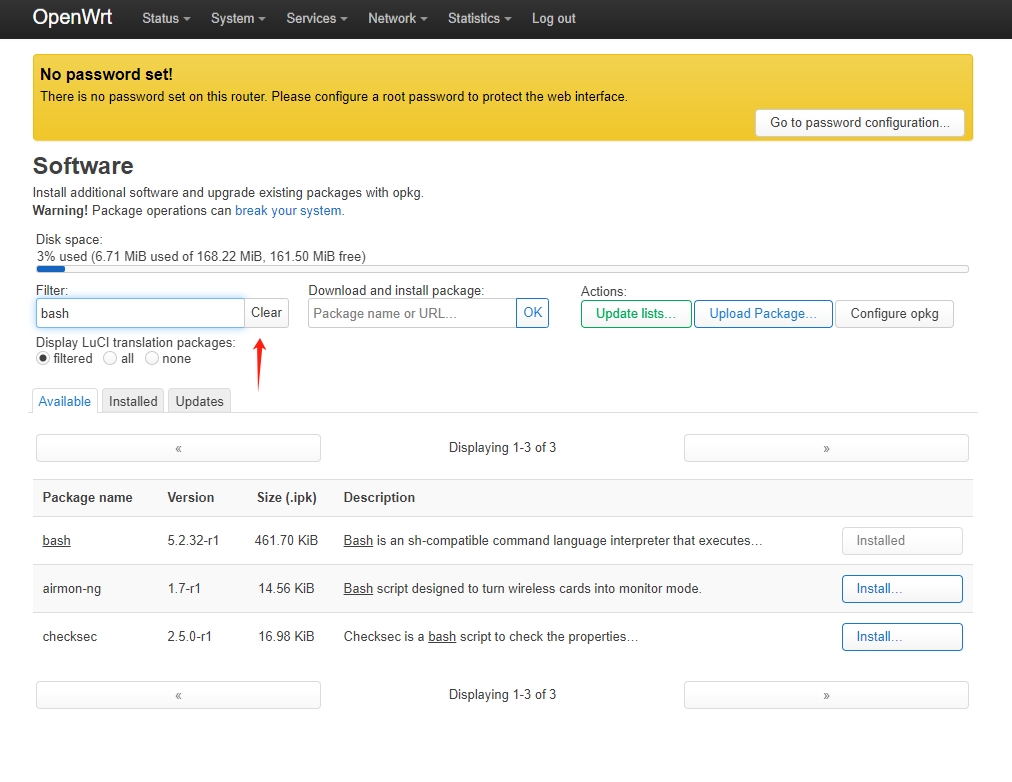The height and width of the screenshot is (782, 1012).
Task: Open the Status dropdown menu
Action: coord(166,19)
